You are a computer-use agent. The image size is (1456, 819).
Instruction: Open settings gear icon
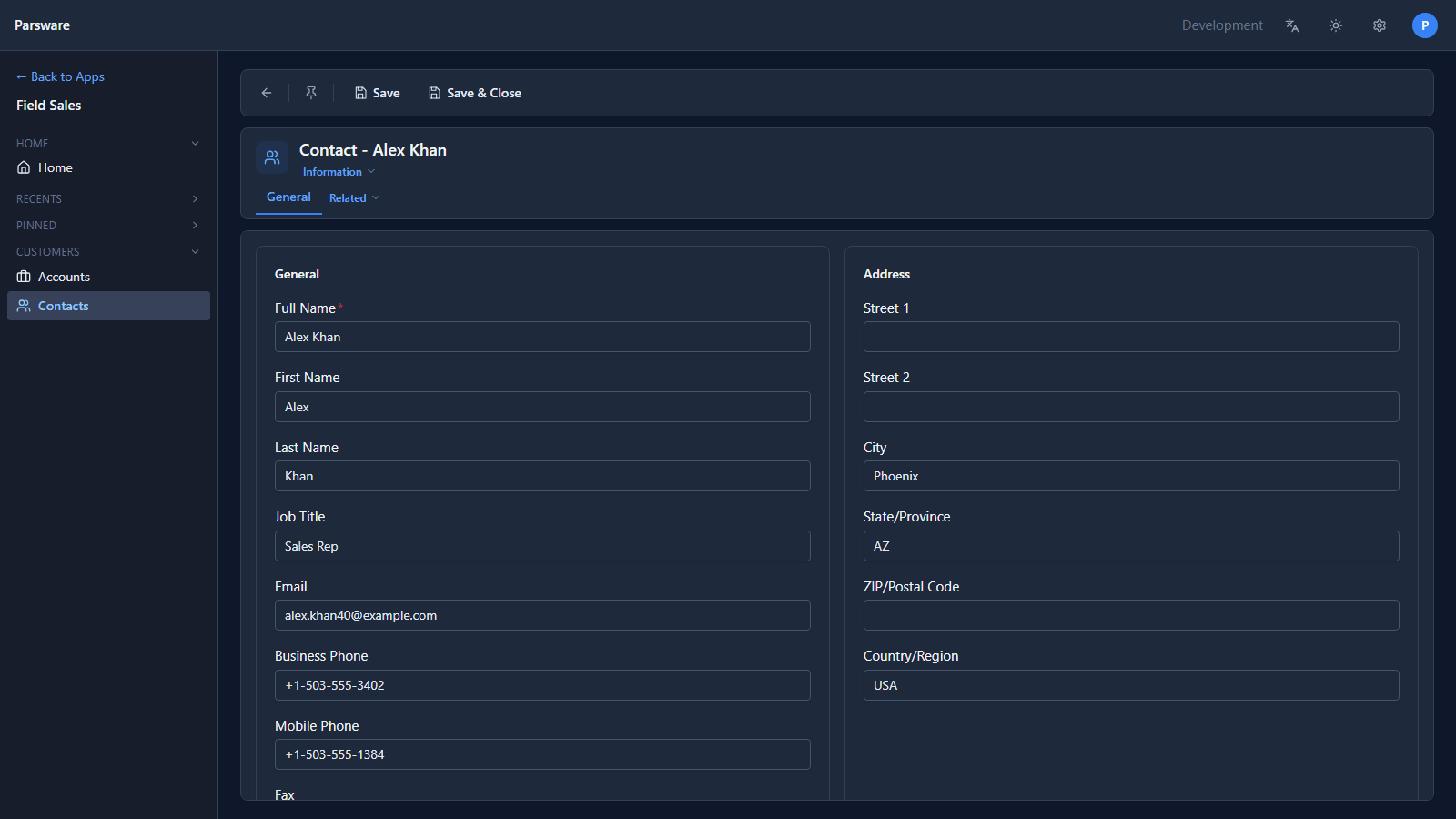(1380, 25)
